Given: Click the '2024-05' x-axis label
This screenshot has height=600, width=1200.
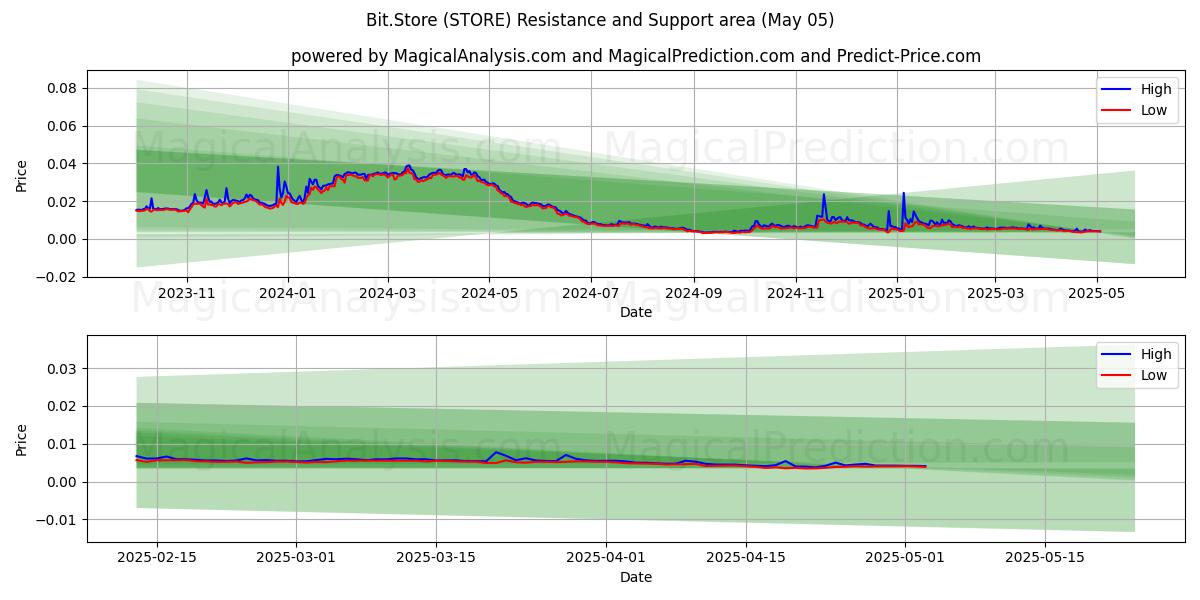Looking at the screenshot, I should pos(489,293).
